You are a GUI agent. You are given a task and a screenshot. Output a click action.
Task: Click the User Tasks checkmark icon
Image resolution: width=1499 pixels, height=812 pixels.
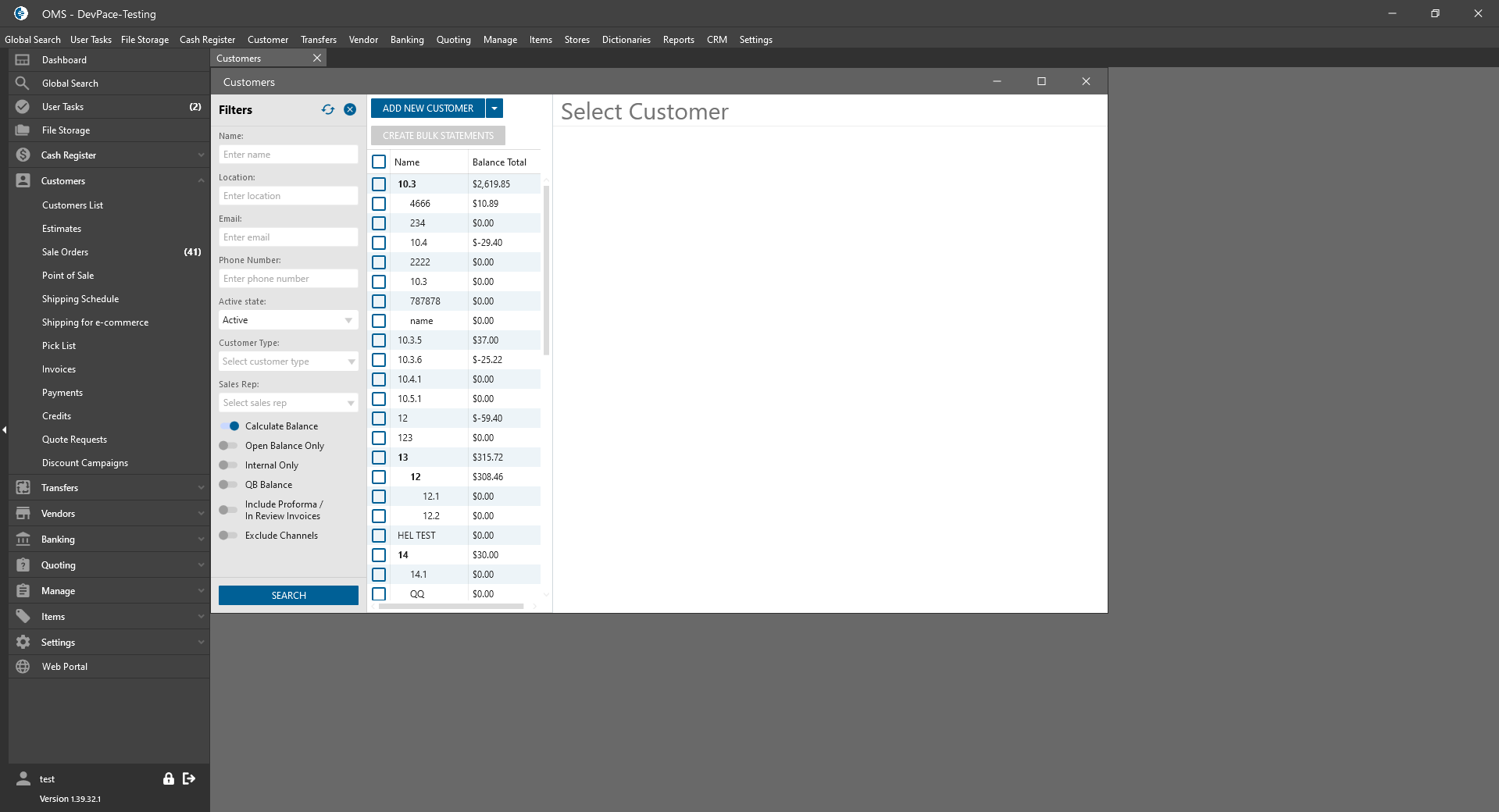23,107
